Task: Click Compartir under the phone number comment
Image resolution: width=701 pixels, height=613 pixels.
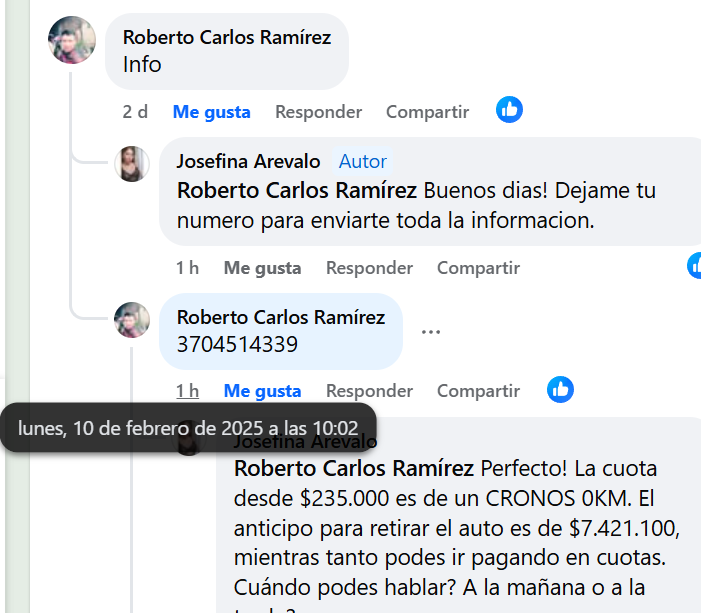Action: [x=478, y=391]
